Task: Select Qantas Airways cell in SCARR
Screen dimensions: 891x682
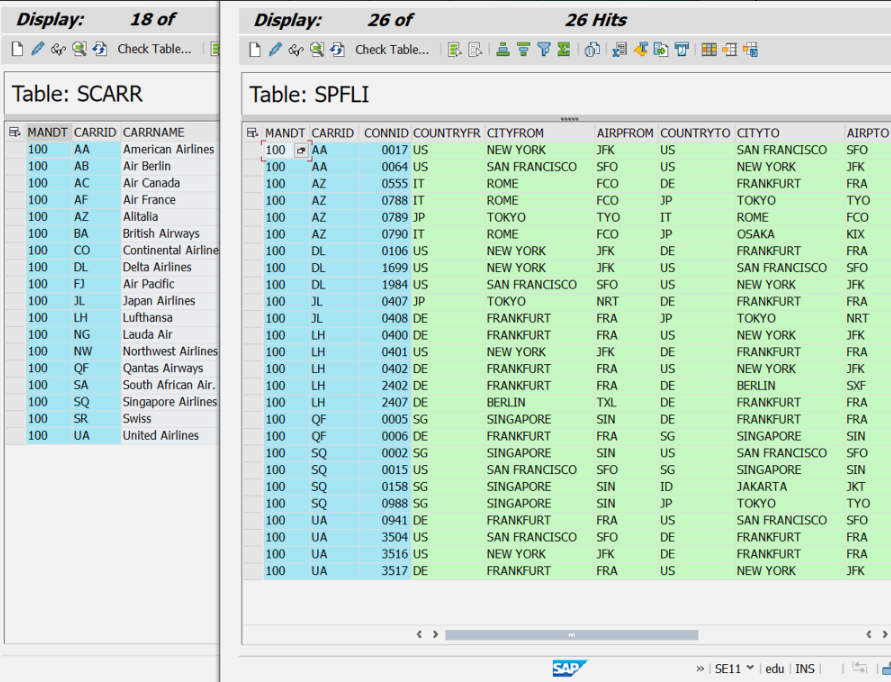Action: pyautogui.click(x=169, y=368)
